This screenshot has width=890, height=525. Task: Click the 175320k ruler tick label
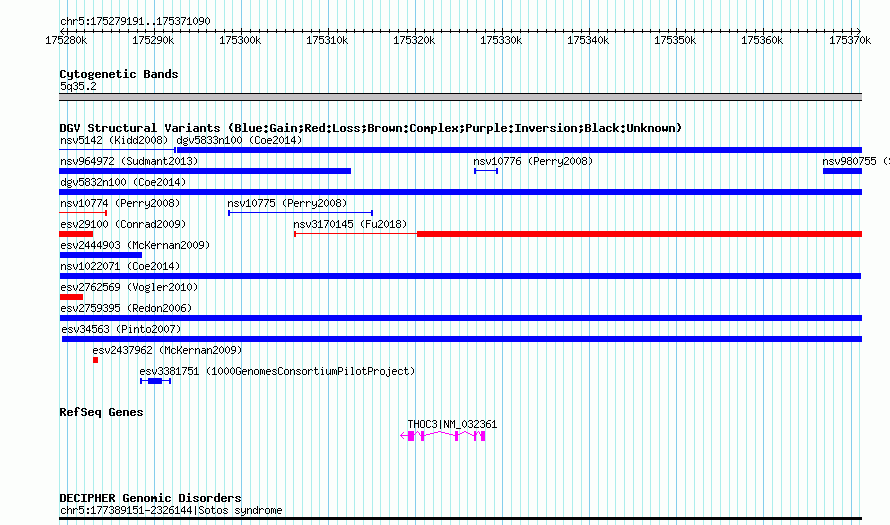(x=414, y=40)
